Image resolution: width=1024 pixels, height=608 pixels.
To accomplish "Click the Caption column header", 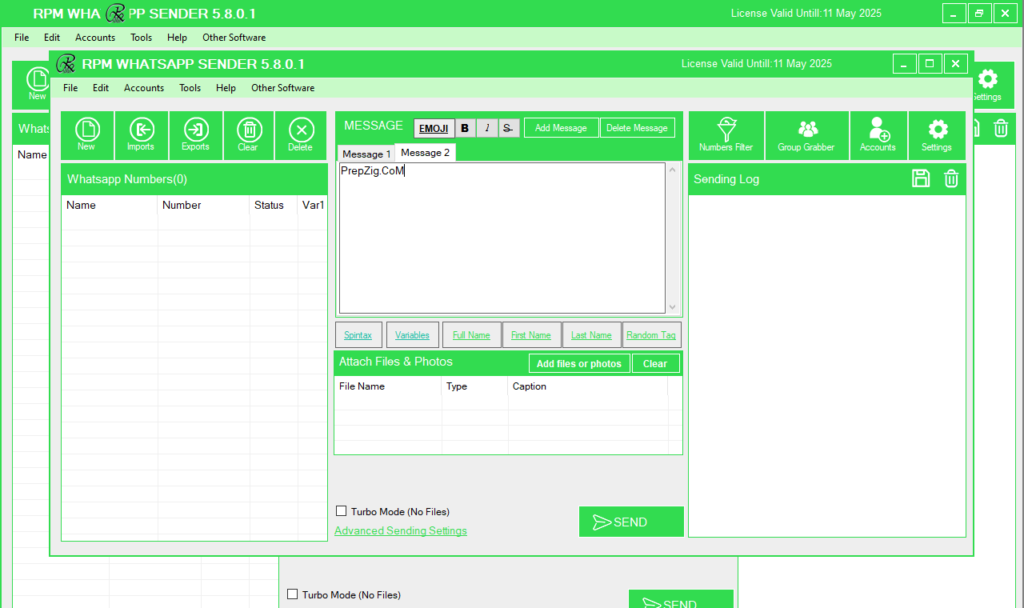I will (x=588, y=387).
